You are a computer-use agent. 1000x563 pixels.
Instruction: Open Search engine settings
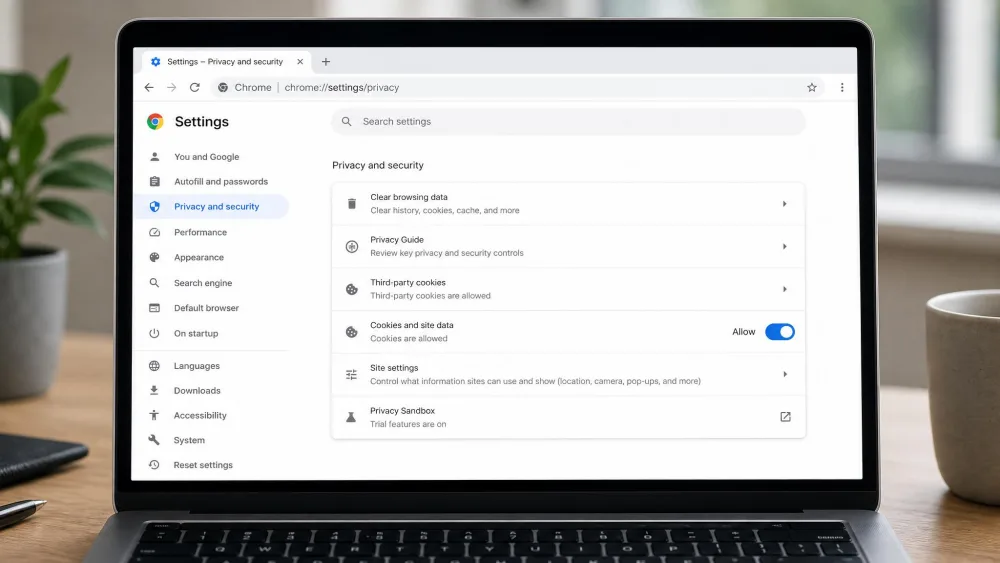click(x=203, y=282)
